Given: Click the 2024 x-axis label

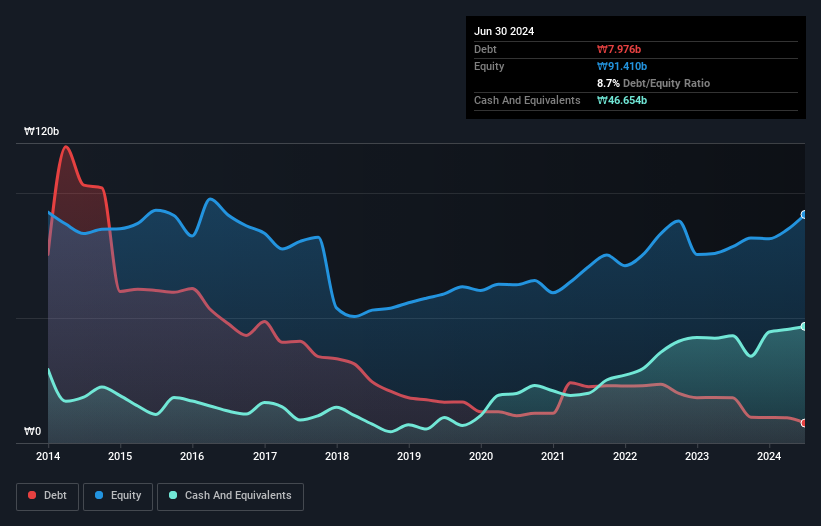Looking at the screenshot, I should (769, 456).
